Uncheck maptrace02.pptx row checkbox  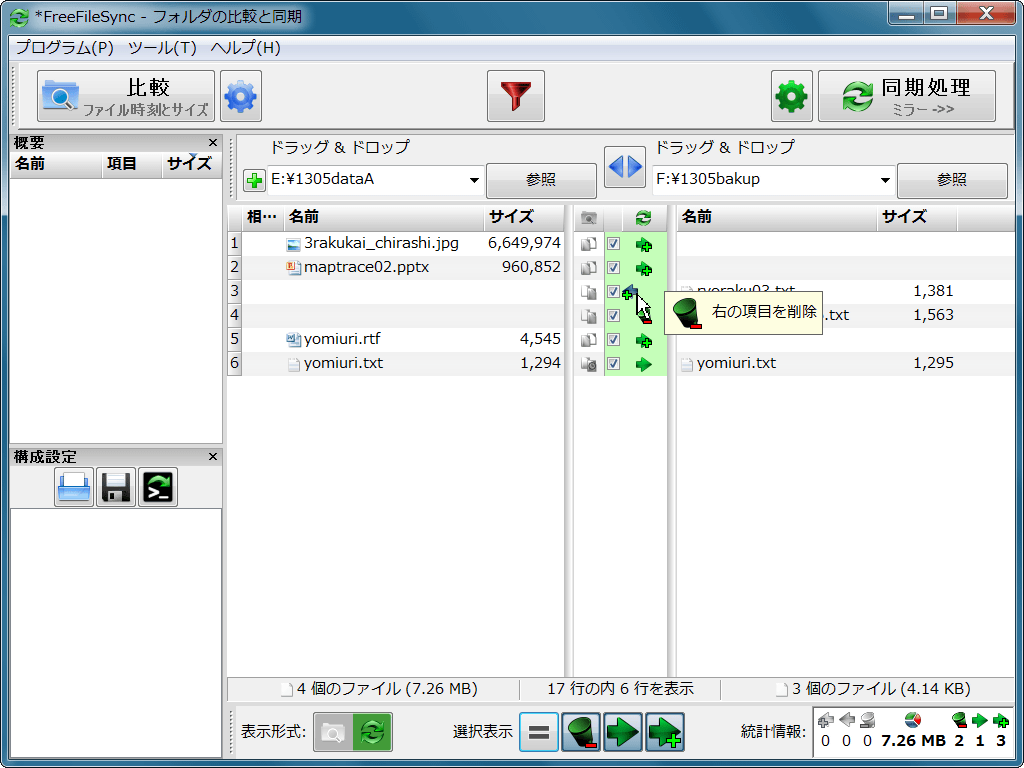pyautogui.click(x=613, y=268)
